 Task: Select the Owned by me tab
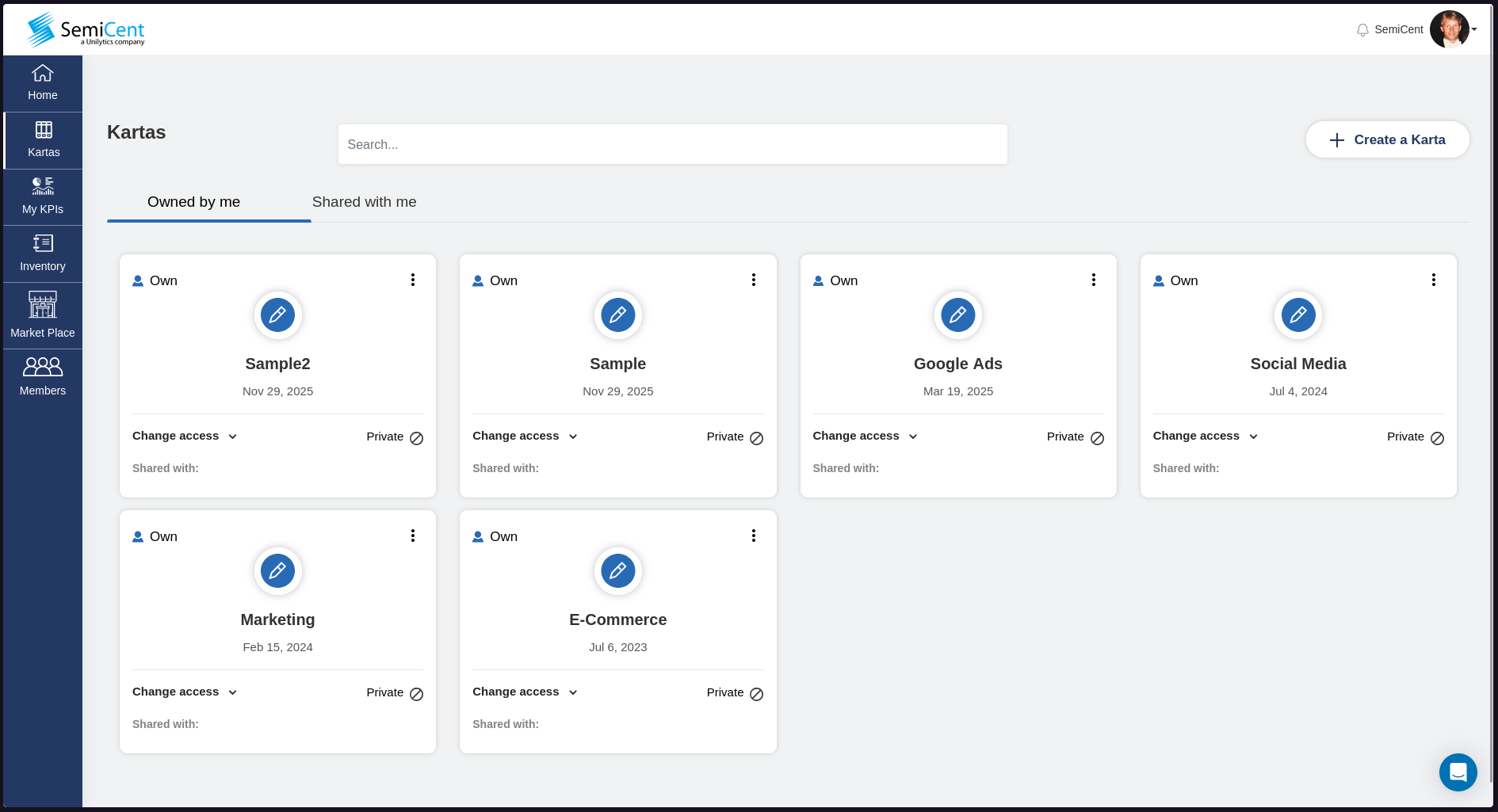click(x=193, y=202)
